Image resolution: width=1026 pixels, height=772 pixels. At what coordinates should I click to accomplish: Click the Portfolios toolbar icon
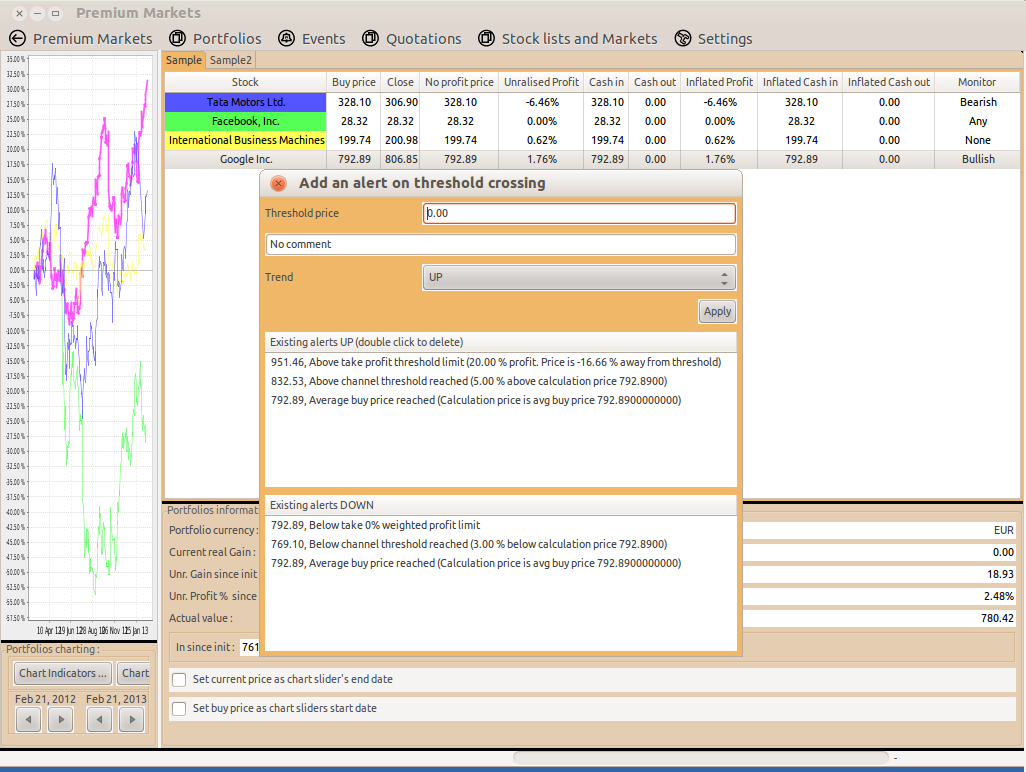click(177, 39)
